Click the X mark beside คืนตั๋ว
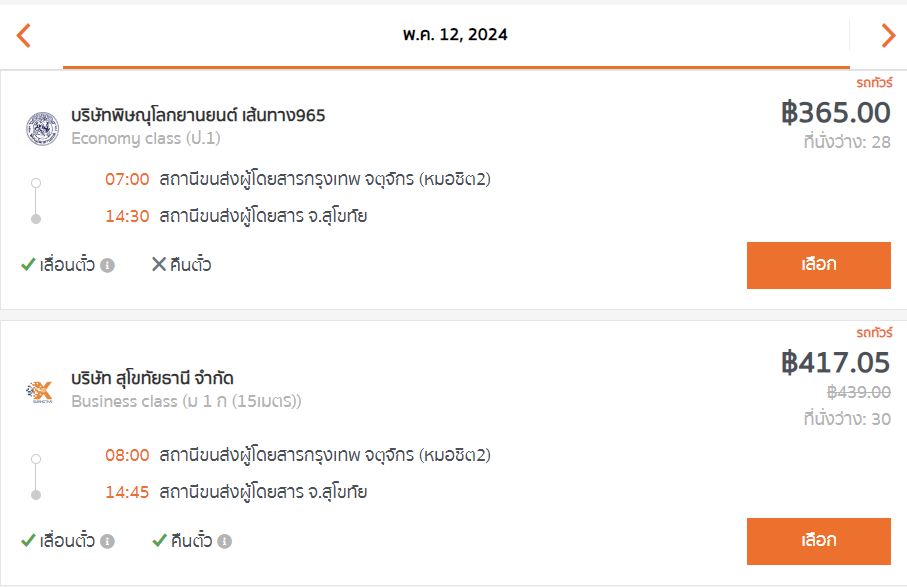The image size is (907, 587). pyautogui.click(x=158, y=264)
